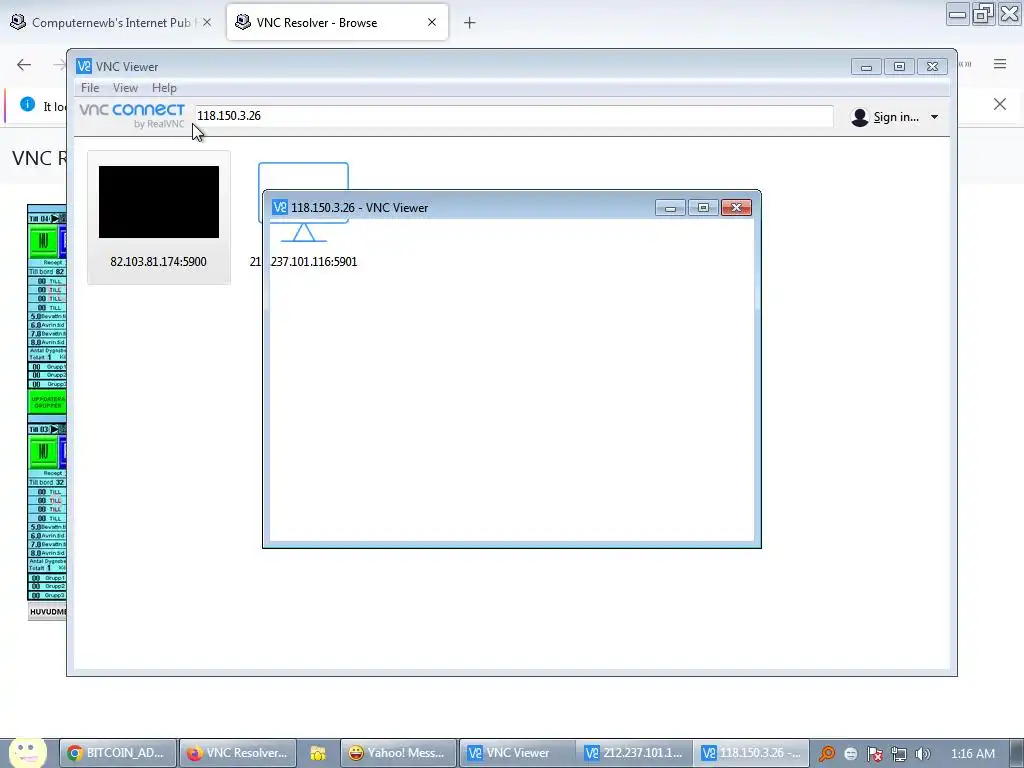Switch to VNC Viewer taskbar item
The height and width of the screenshot is (768, 1024).
[x=517, y=753]
